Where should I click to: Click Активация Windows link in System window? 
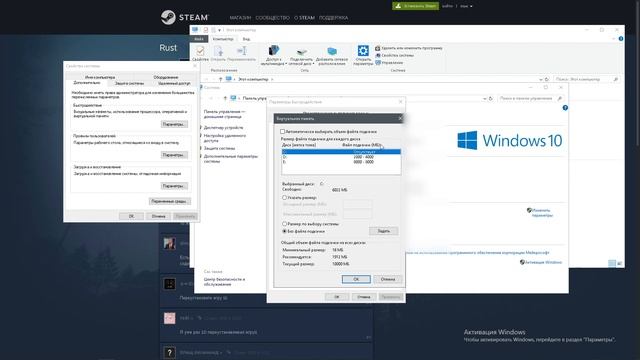[x=543, y=262]
